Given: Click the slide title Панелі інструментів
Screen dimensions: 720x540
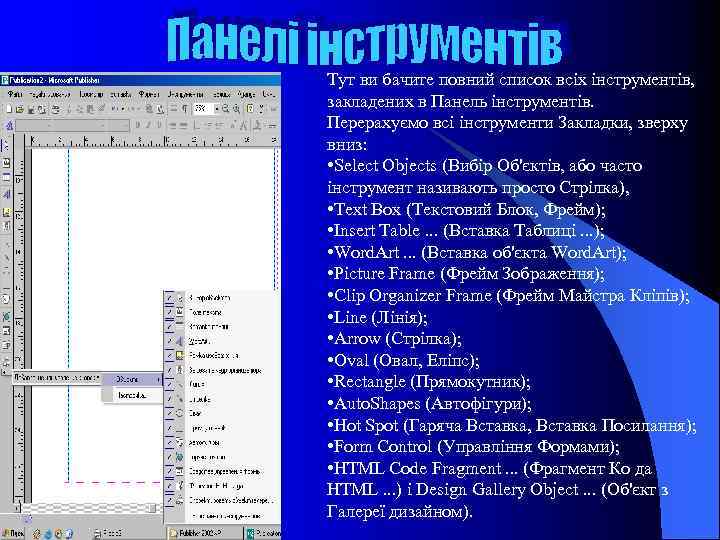Looking at the screenshot, I should point(364,40).
